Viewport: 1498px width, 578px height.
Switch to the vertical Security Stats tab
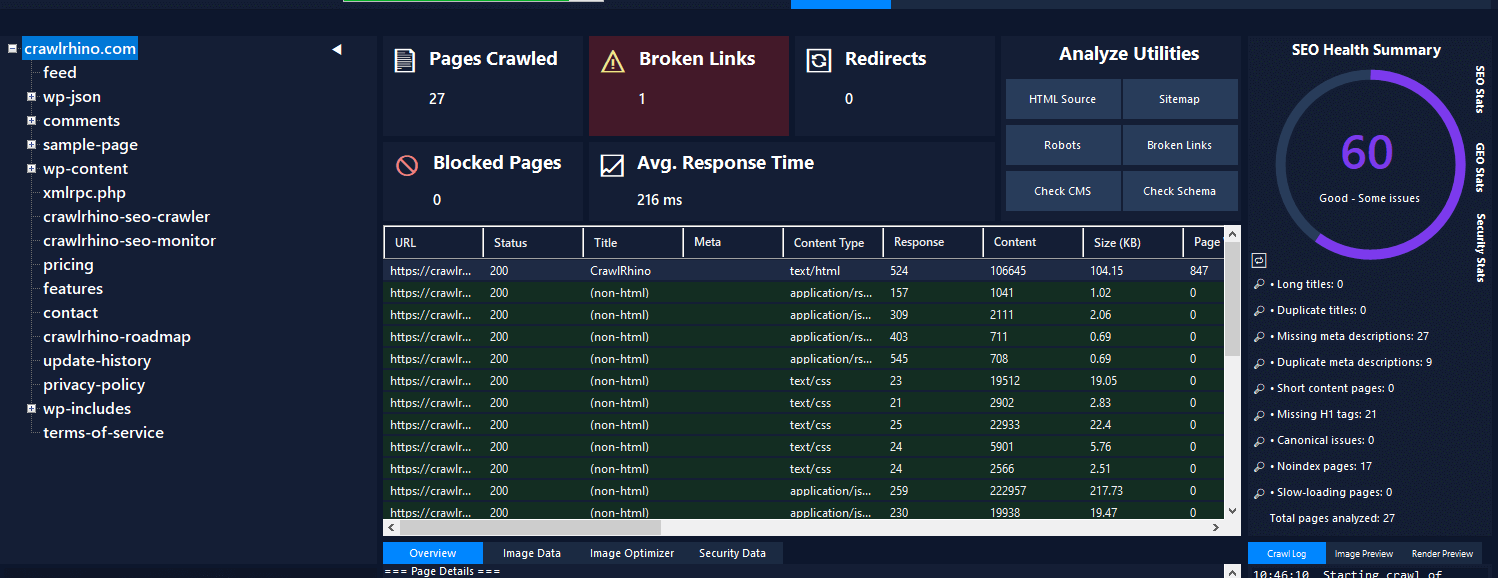1480,247
